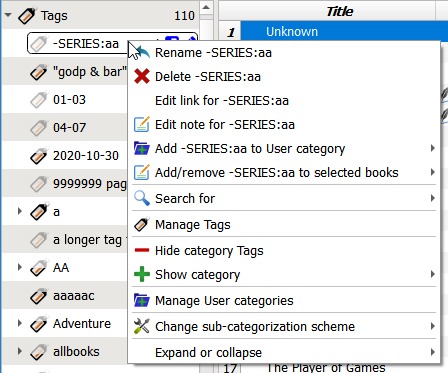Click the Tags category tag icon

click(x=27, y=16)
